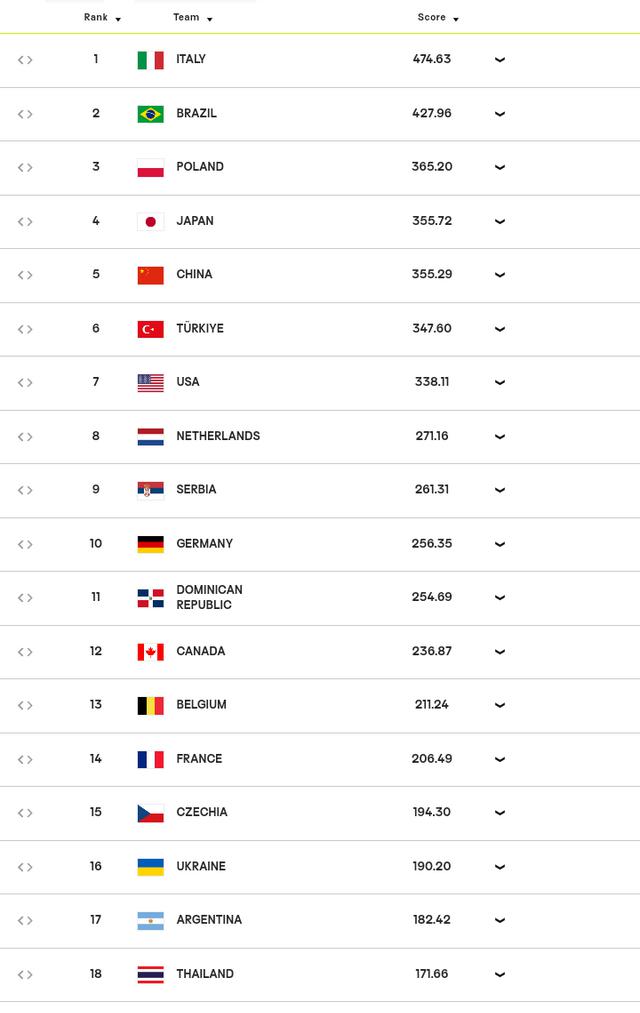Screen dimensions: 640x1013
Task: Click the Brazil flag icon
Action: pyautogui.click(x=150, y=114)
